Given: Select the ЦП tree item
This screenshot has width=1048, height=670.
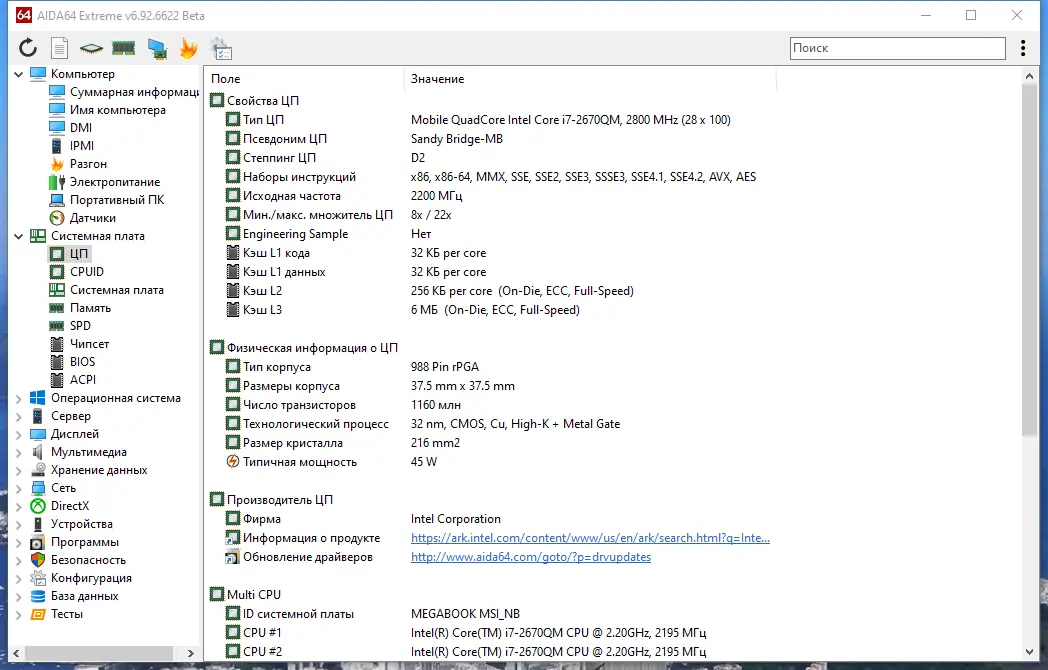Looking at the screenshot, I should (69, 254).
